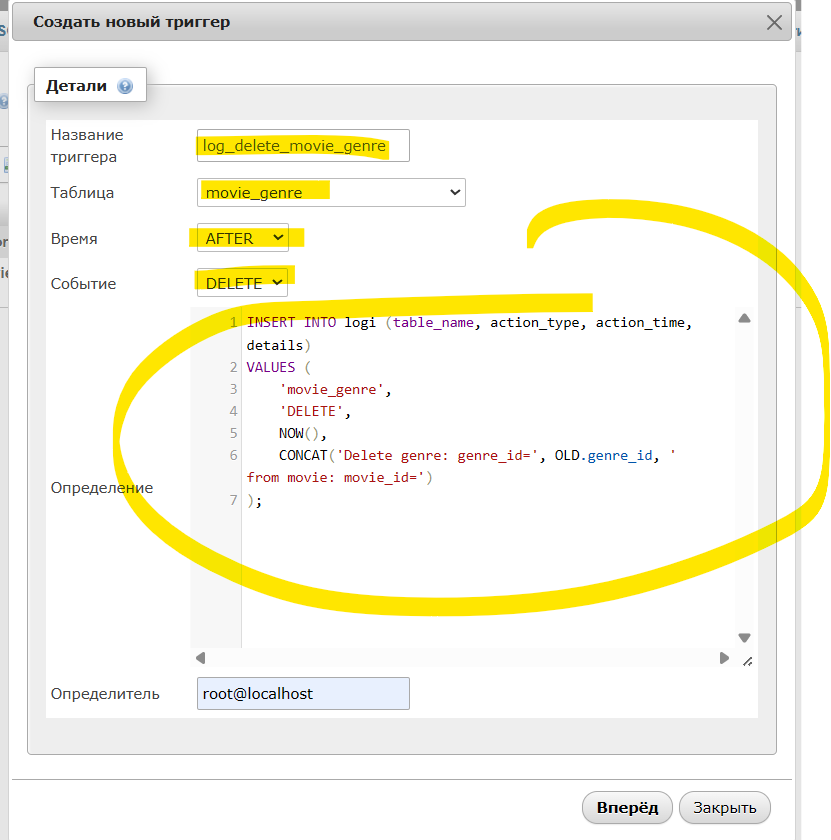Image resolution: width=831 pixels, height=840 pixels.
Task: Click the help icon next to Детали
Action: pos(125,86)
